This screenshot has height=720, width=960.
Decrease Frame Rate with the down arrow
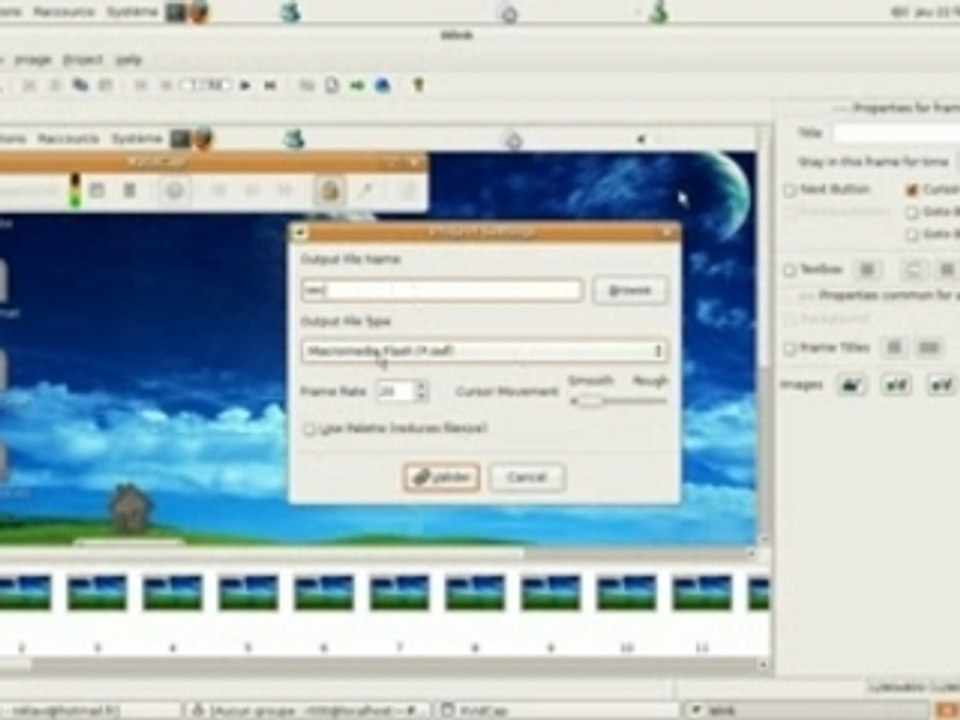pyautogui.click(x=421, y=397)
